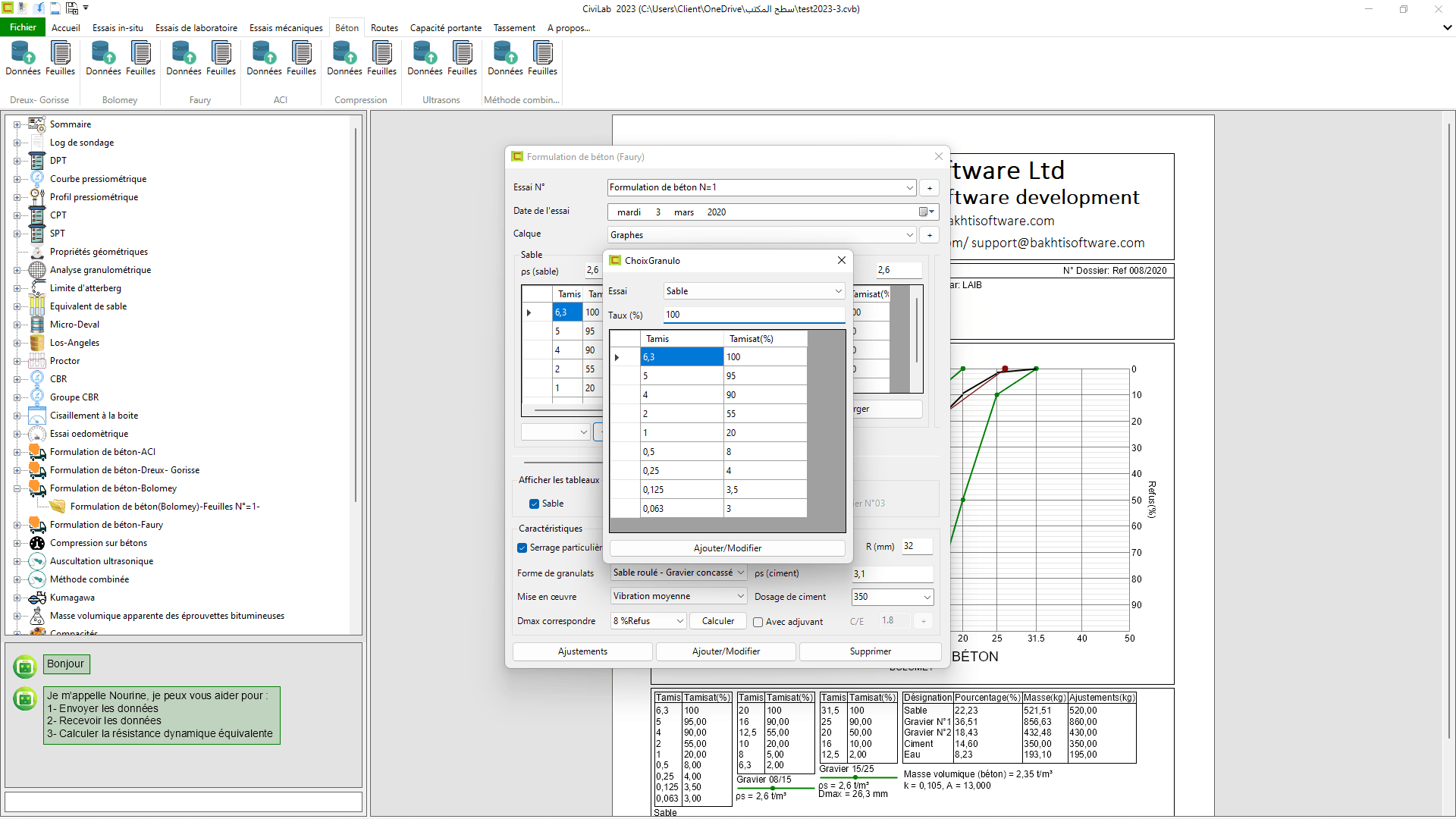Click Supprimer button
Viewport: 1456px width, 819px height.
click(x=871, y=651)
